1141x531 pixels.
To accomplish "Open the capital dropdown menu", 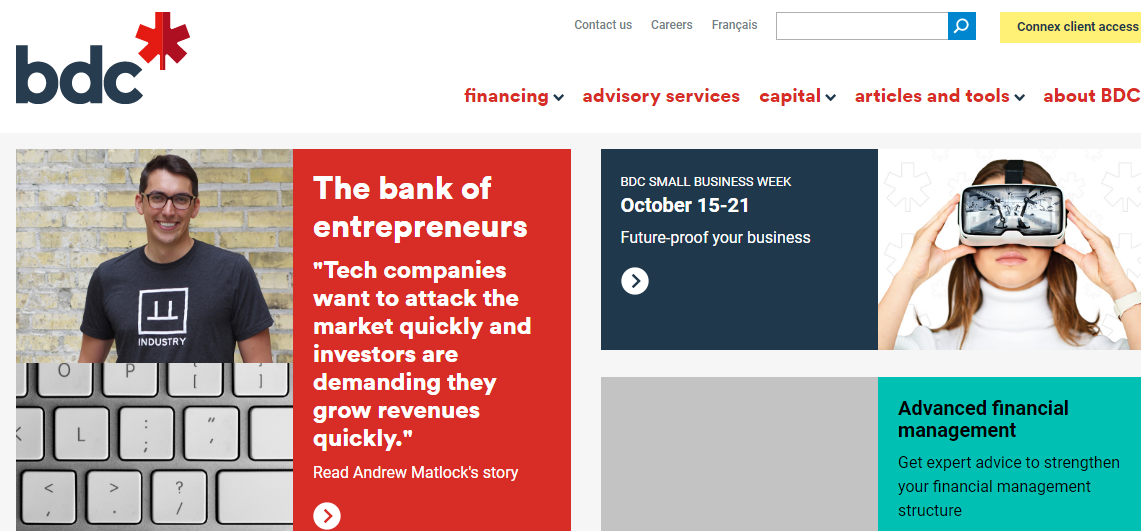I will tap(797, 96).
